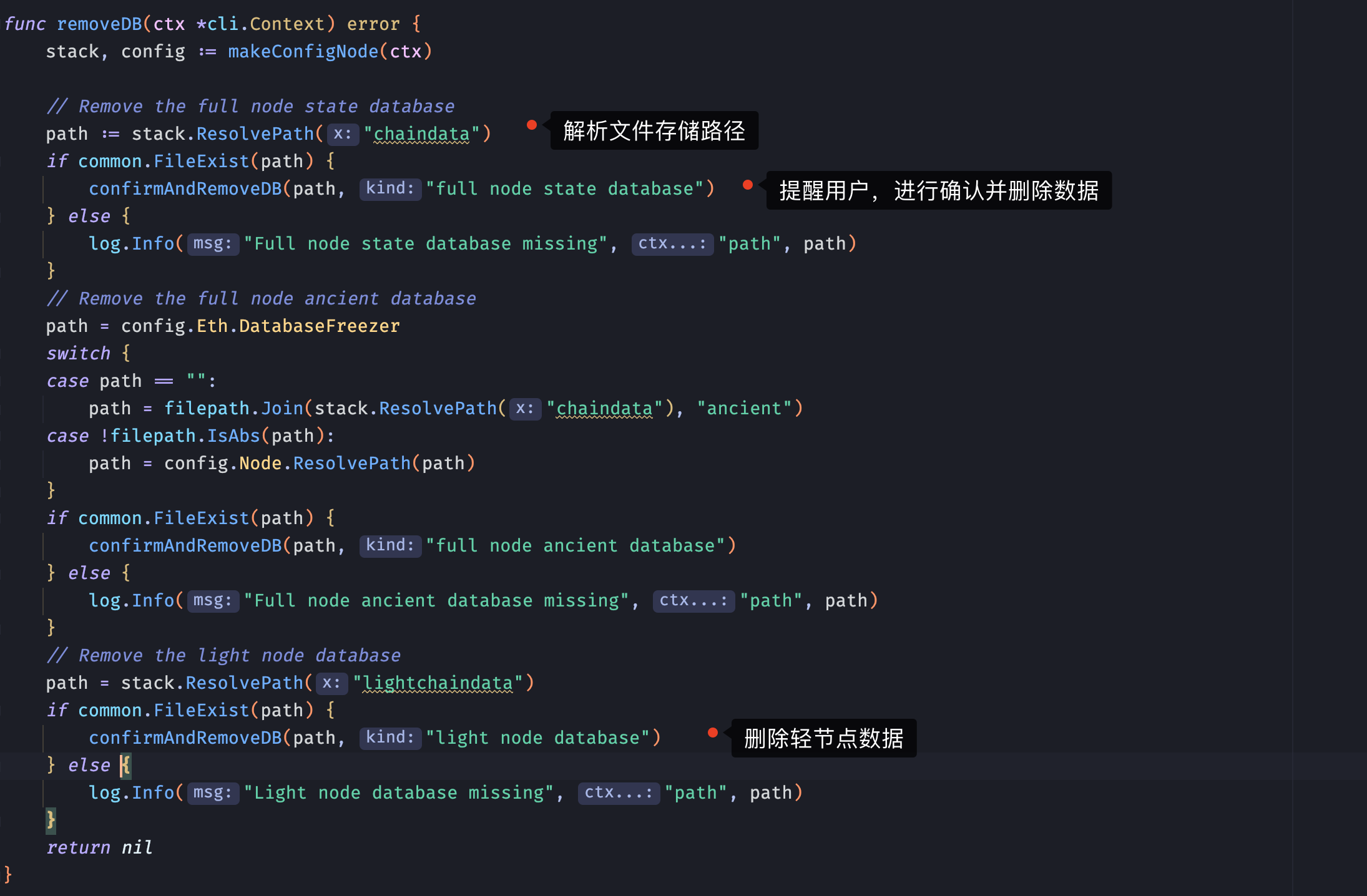Click the string "lightchaindata"
This screenshot has height=896, width=1367.
(x=438, y=683)
